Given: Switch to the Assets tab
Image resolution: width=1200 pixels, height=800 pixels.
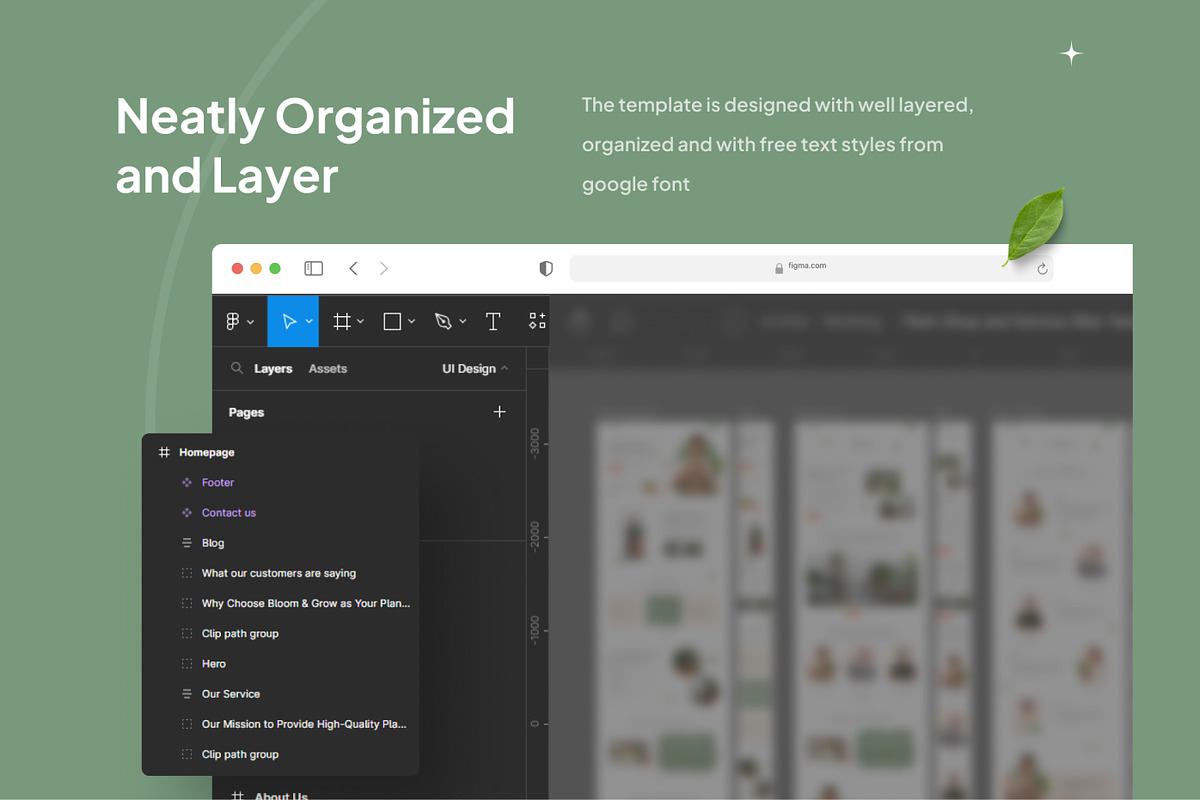Looking at the screenshot, I should point(328,368).
